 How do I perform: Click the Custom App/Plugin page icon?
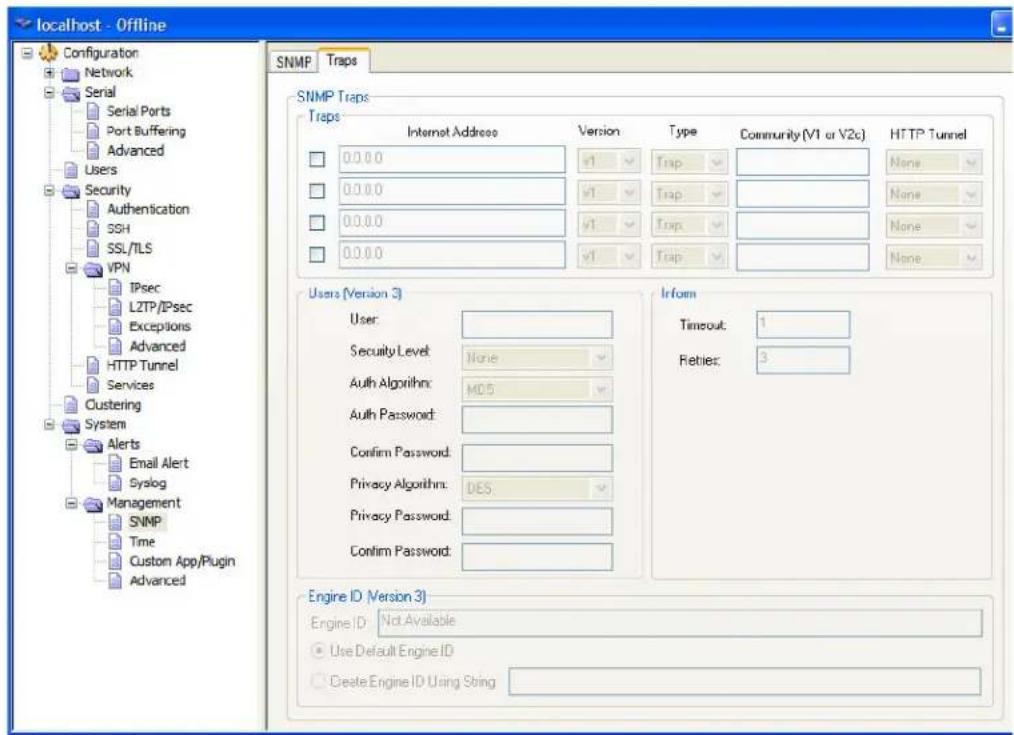pos(115,560)
